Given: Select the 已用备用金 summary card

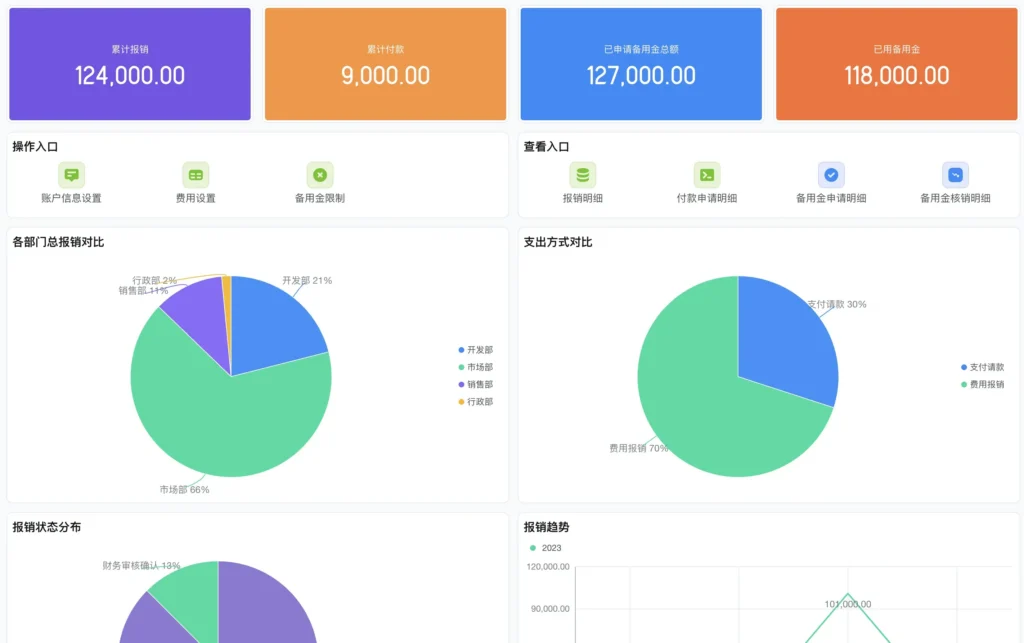Looking at the screenshot, I should click(896, 64).
